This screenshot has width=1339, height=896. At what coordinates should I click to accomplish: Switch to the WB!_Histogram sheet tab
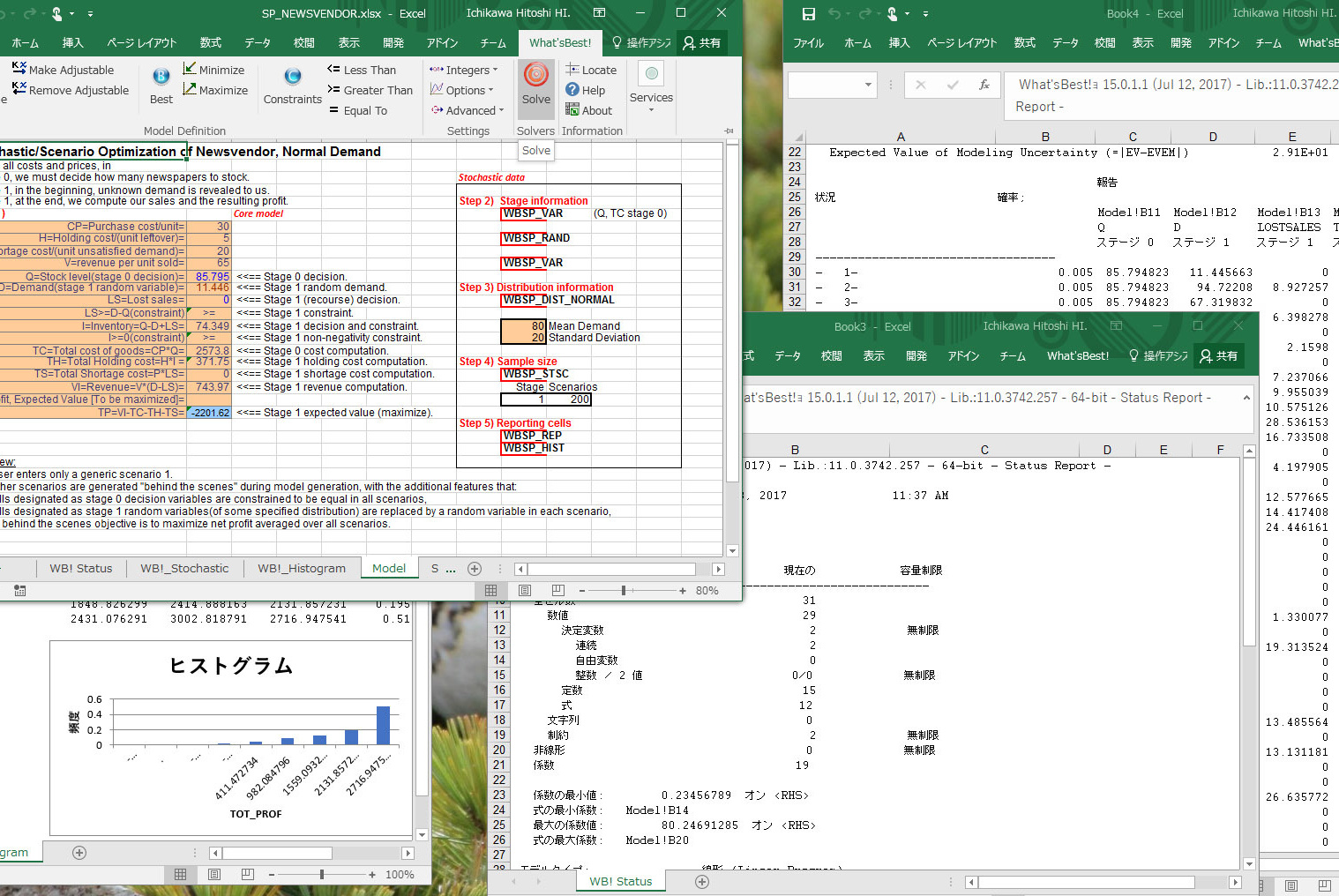coord(302,569)
